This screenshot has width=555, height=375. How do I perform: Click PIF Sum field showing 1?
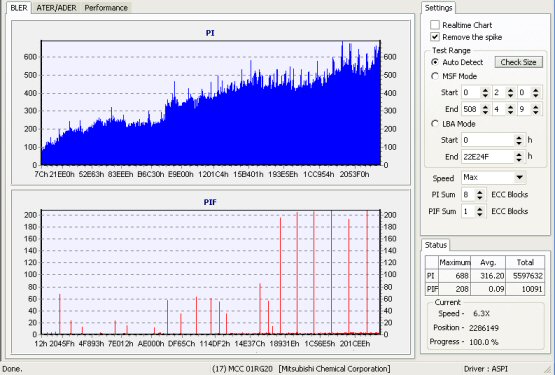468,211
